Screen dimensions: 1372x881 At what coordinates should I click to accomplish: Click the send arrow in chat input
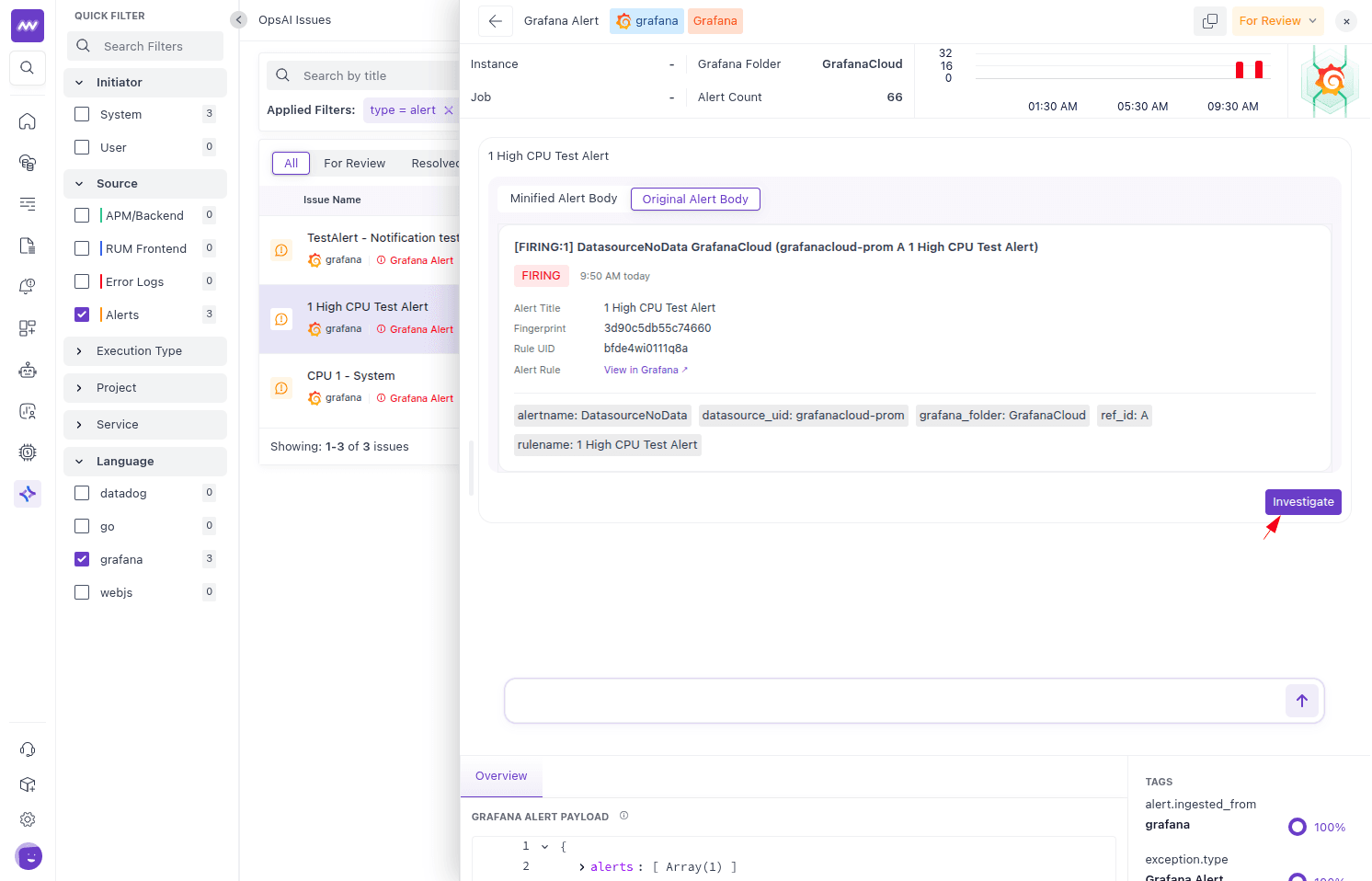(x=1301, y=701)
